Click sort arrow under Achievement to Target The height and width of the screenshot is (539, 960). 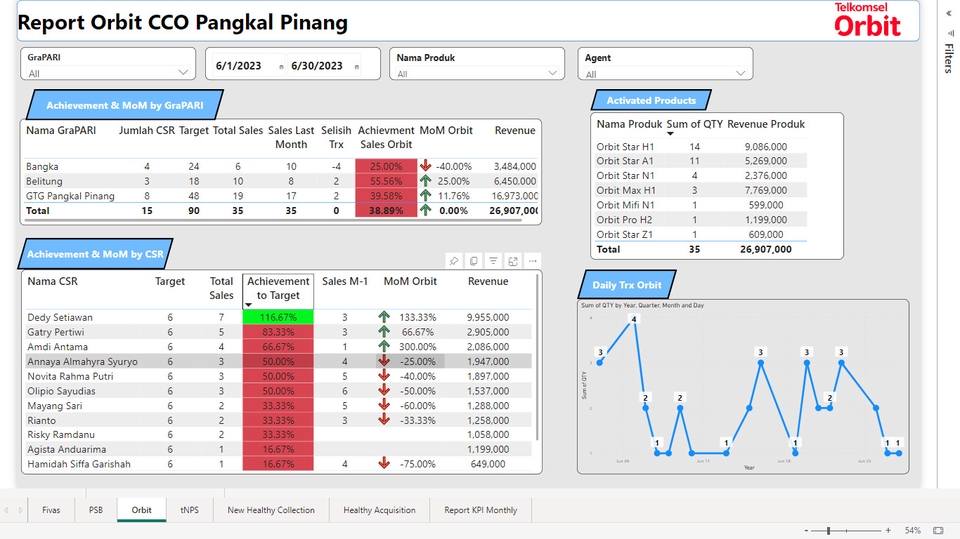249,305
